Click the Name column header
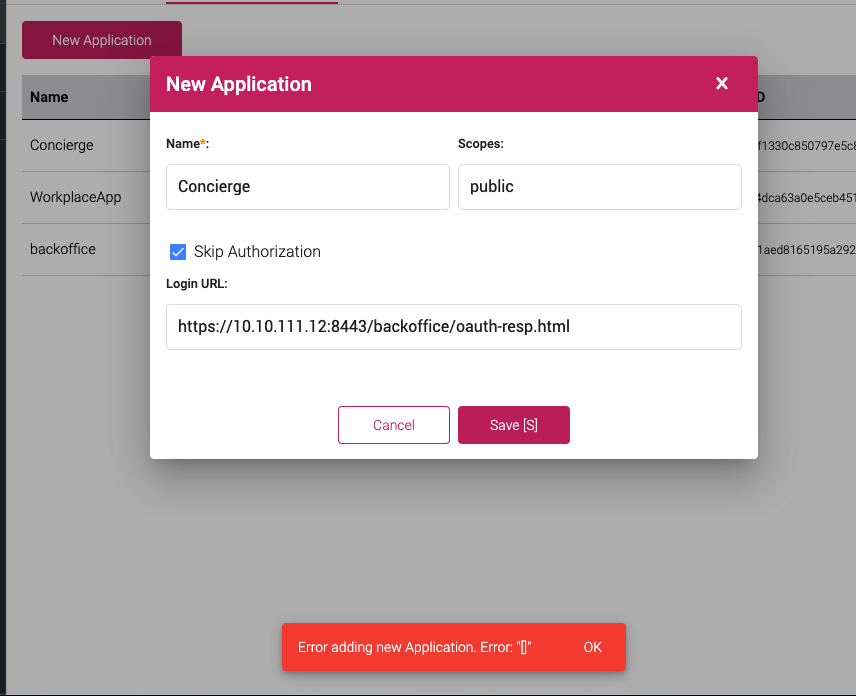 click(49, 97)
